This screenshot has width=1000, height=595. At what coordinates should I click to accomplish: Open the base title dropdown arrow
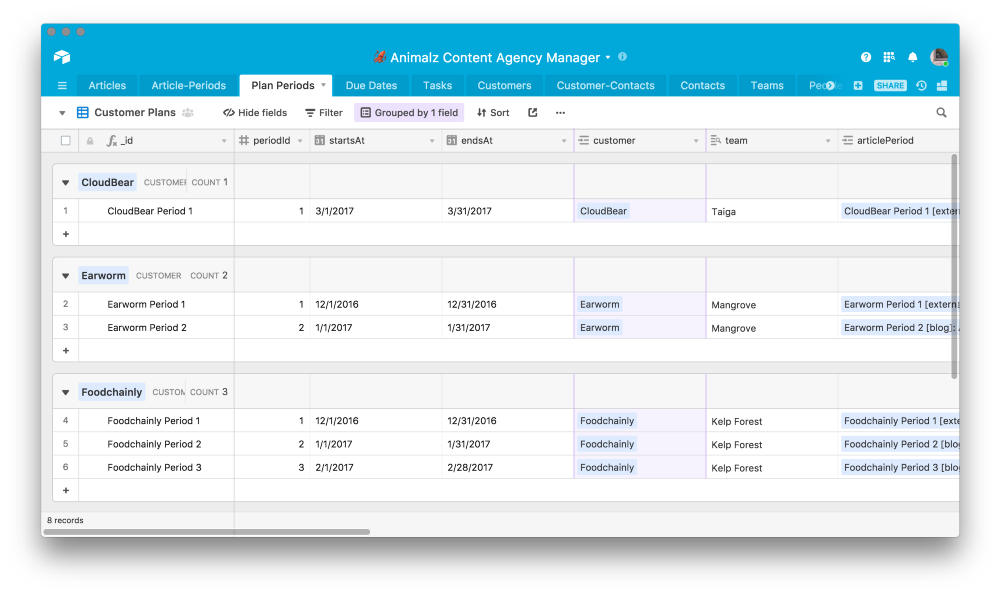608,57
